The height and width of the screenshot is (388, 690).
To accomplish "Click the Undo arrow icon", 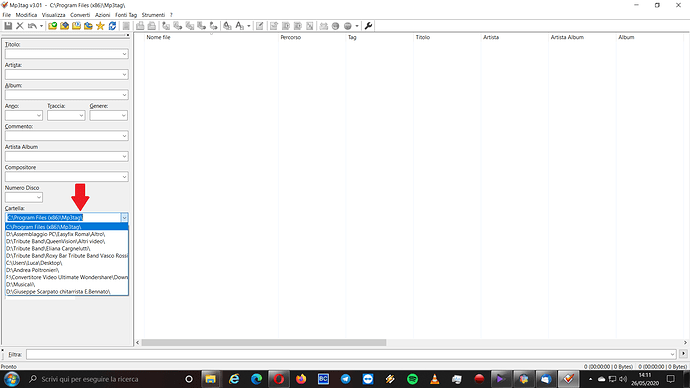I will [x=32, y=26].
